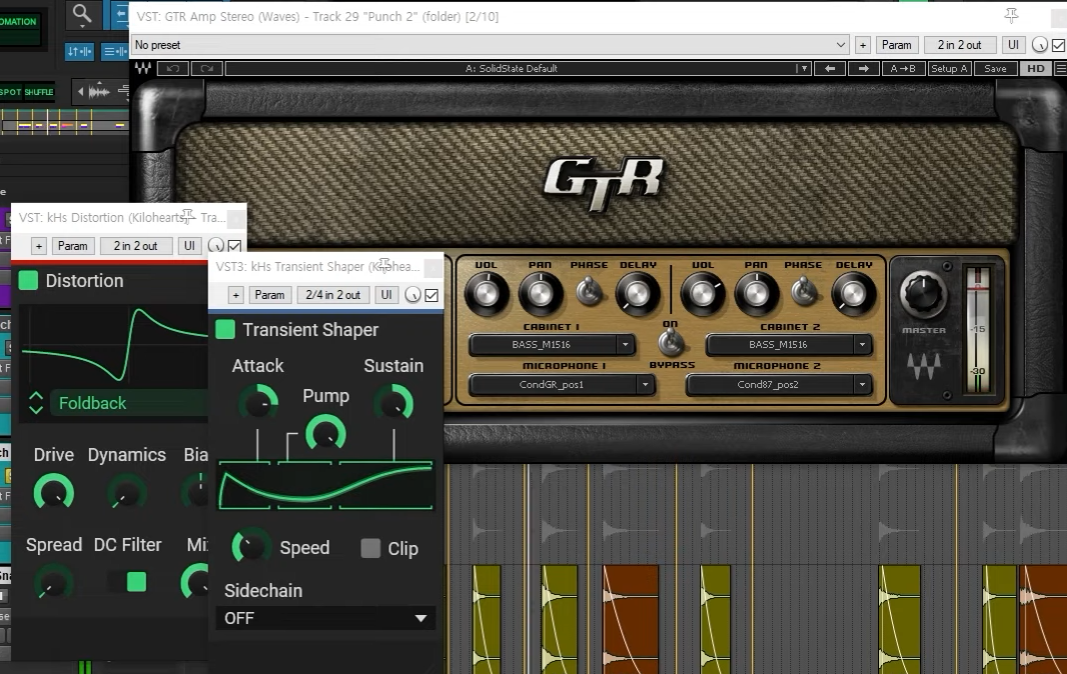Click the GTR Master knob
The image size is (1067, 674).
[x=923, y=294]
